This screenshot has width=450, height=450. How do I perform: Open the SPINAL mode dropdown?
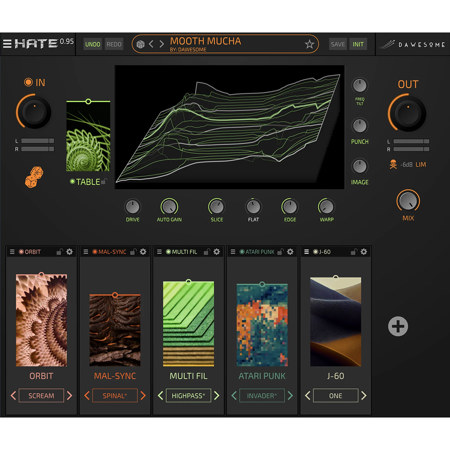click(x=115, y=396)
